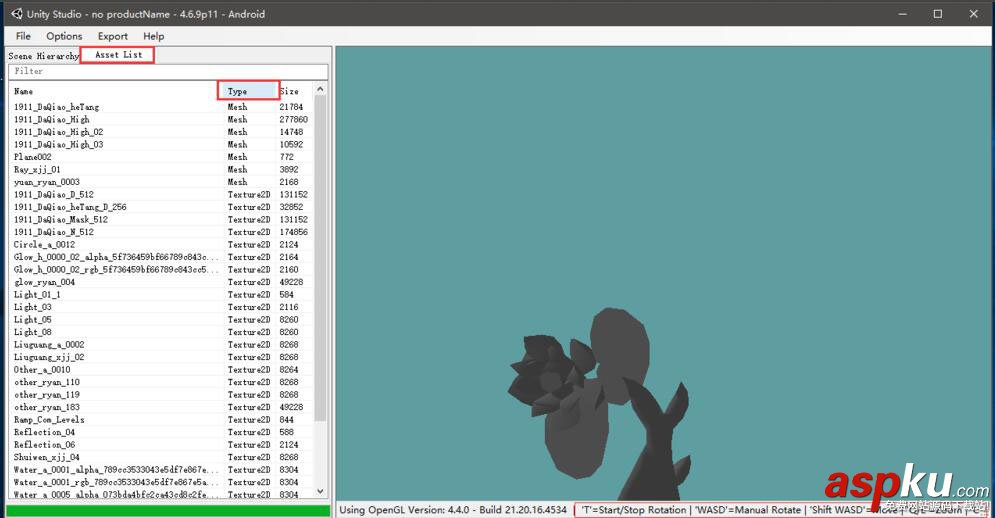Select the Light_01_1 texture row

tap(162, 294)
